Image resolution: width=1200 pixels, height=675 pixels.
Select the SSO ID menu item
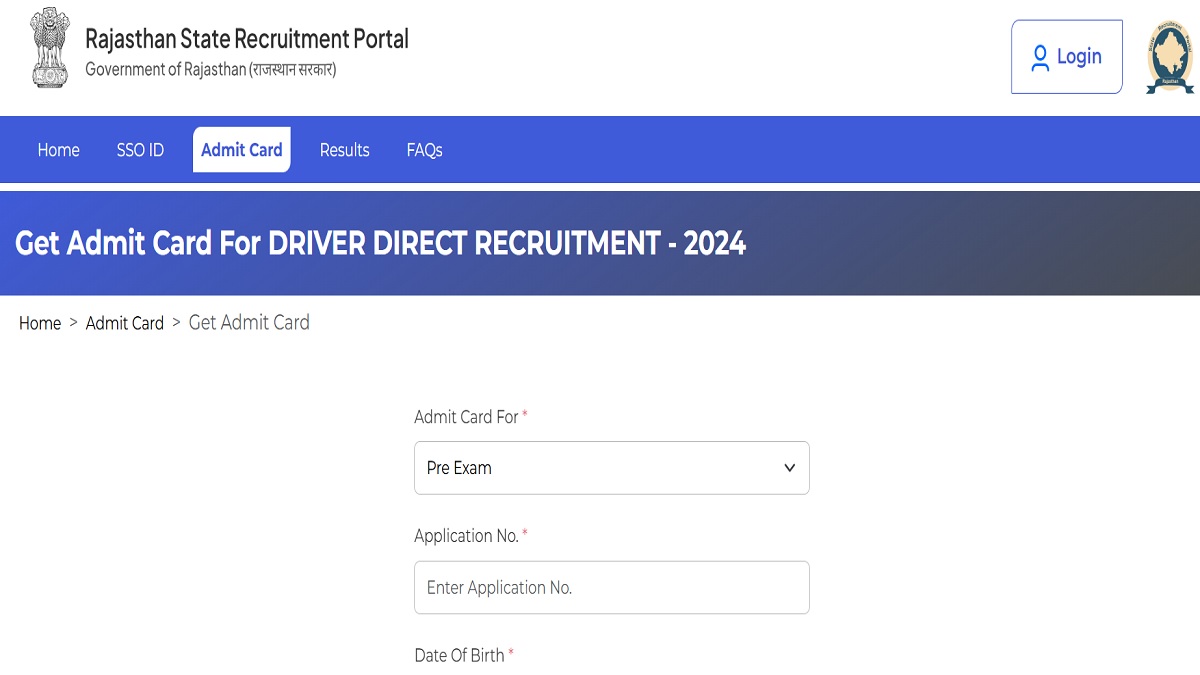pos(140,150)
